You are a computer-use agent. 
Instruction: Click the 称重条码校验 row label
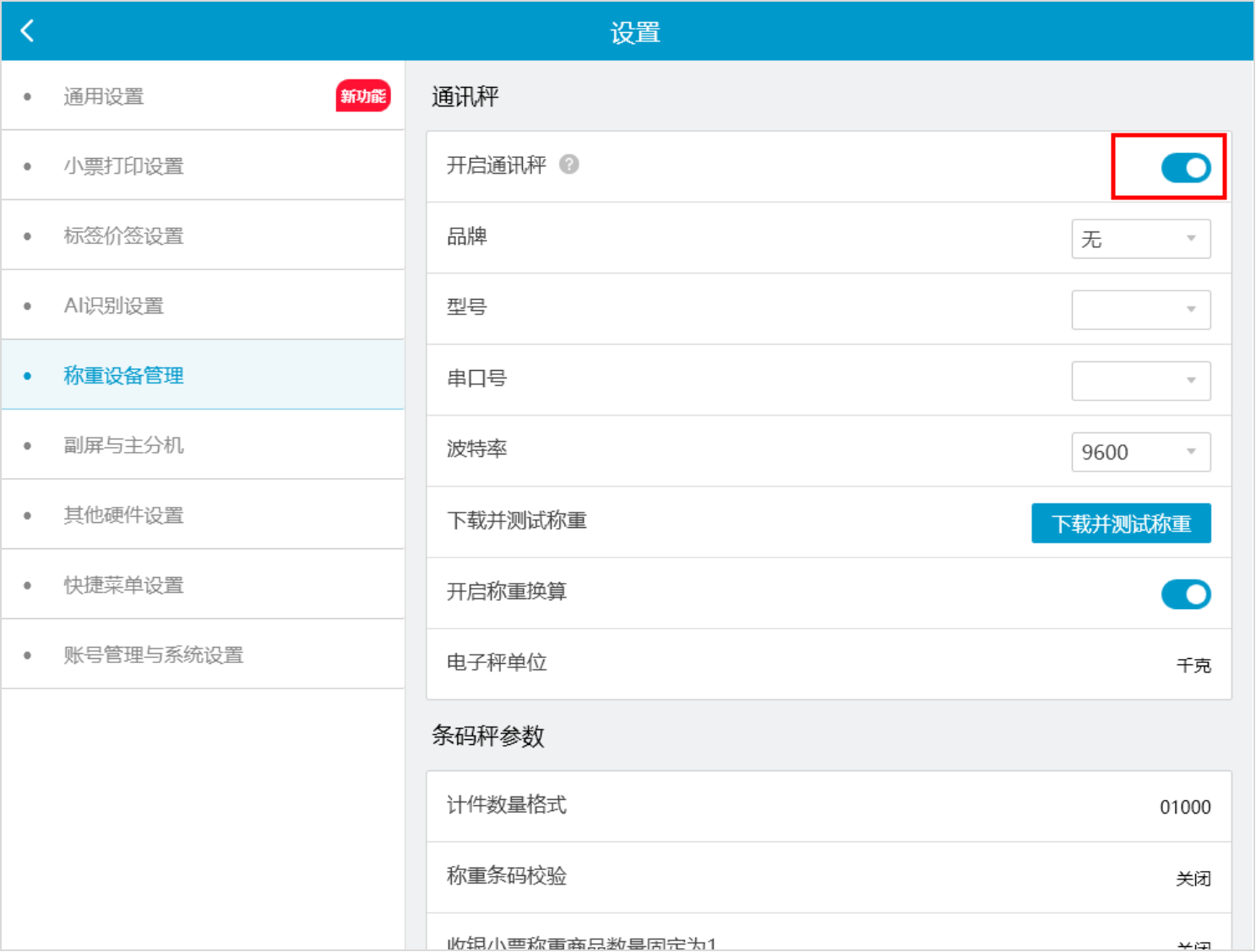pos(506,875)
